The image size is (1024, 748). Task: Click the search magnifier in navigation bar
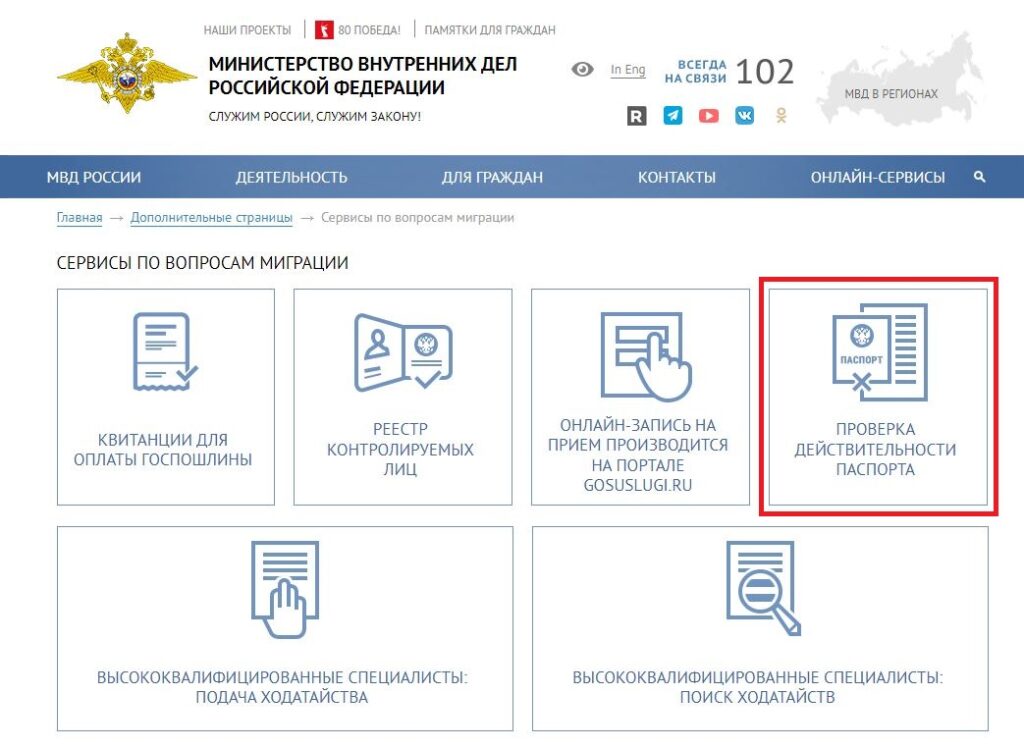click(979, 177)
